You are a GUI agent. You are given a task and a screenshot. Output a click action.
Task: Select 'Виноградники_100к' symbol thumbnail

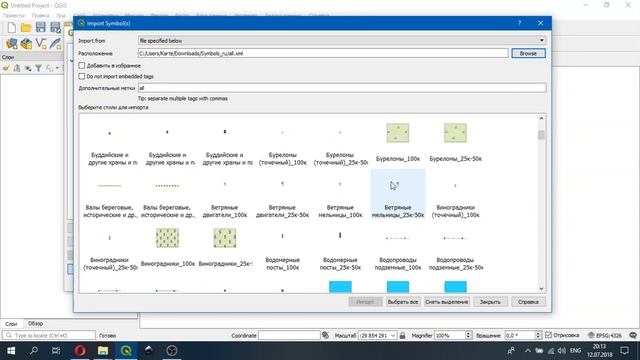(167, 238)
